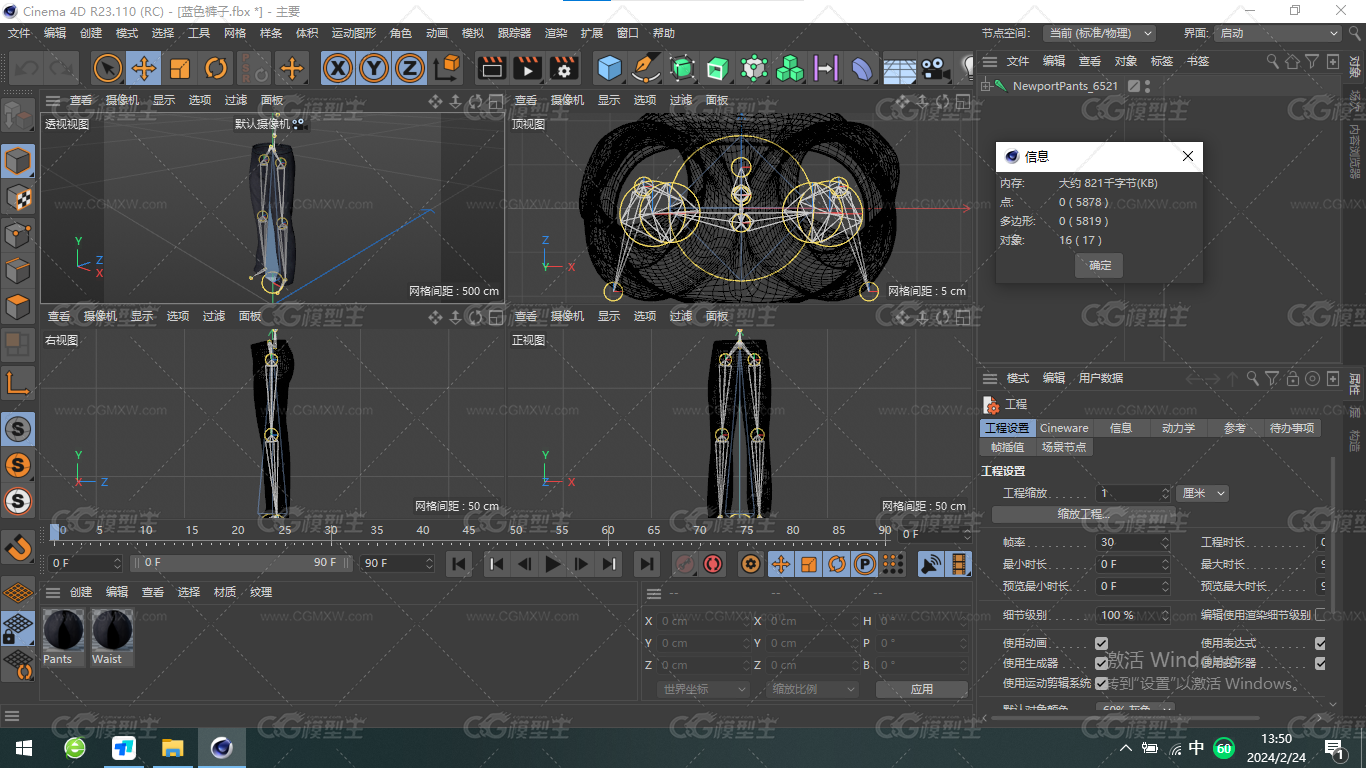This screenshot has height=768, width=1366.
Task: Switch to Points mode in left sidebar
Action: [18, 234]
